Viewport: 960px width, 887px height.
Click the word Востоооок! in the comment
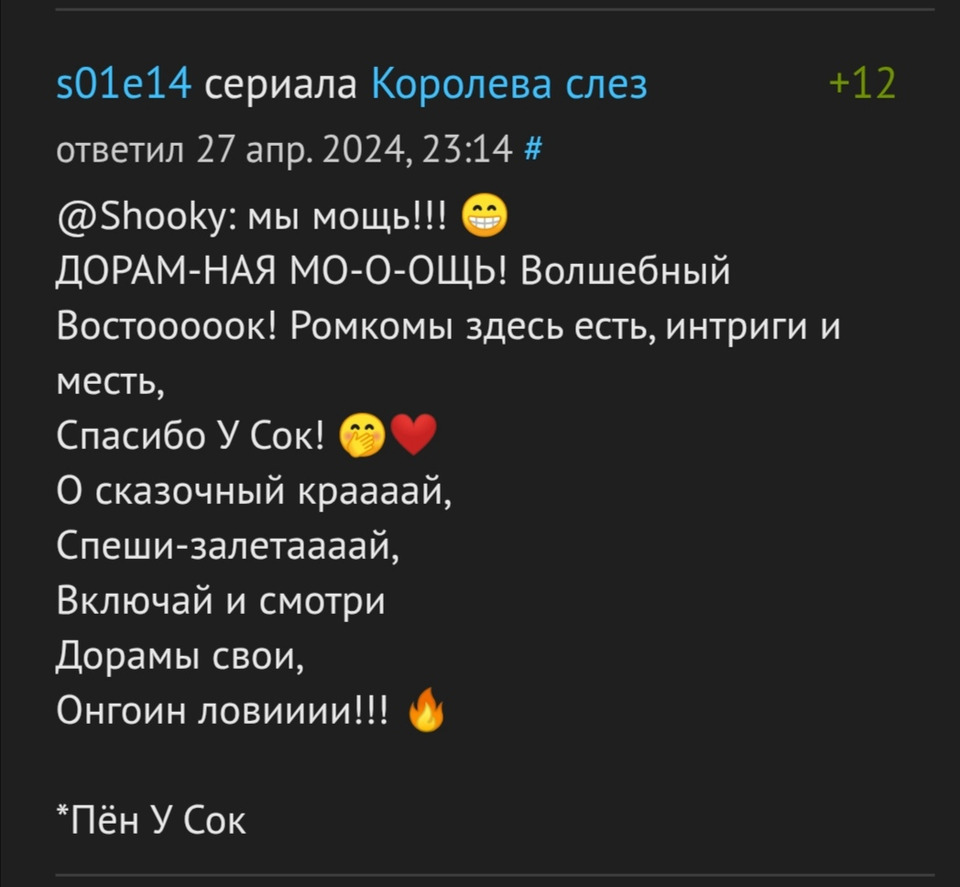[166, 326]
